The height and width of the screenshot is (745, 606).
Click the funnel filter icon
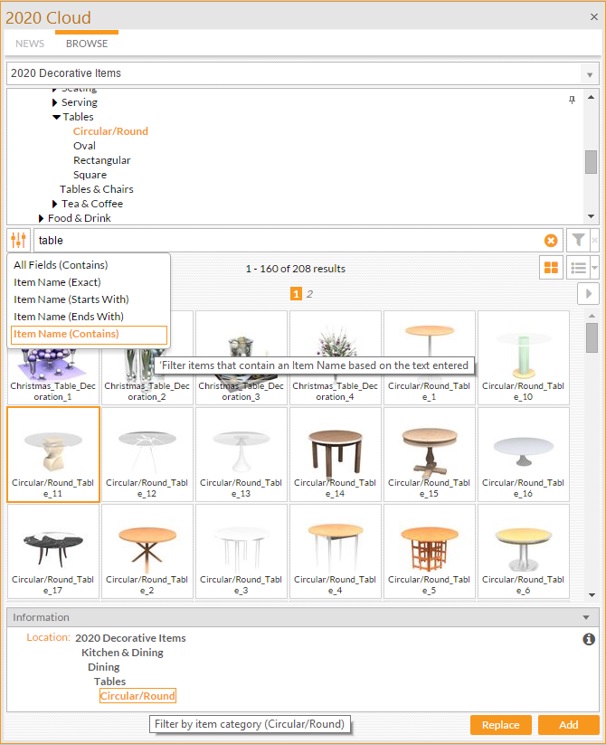tap(578, 240)
